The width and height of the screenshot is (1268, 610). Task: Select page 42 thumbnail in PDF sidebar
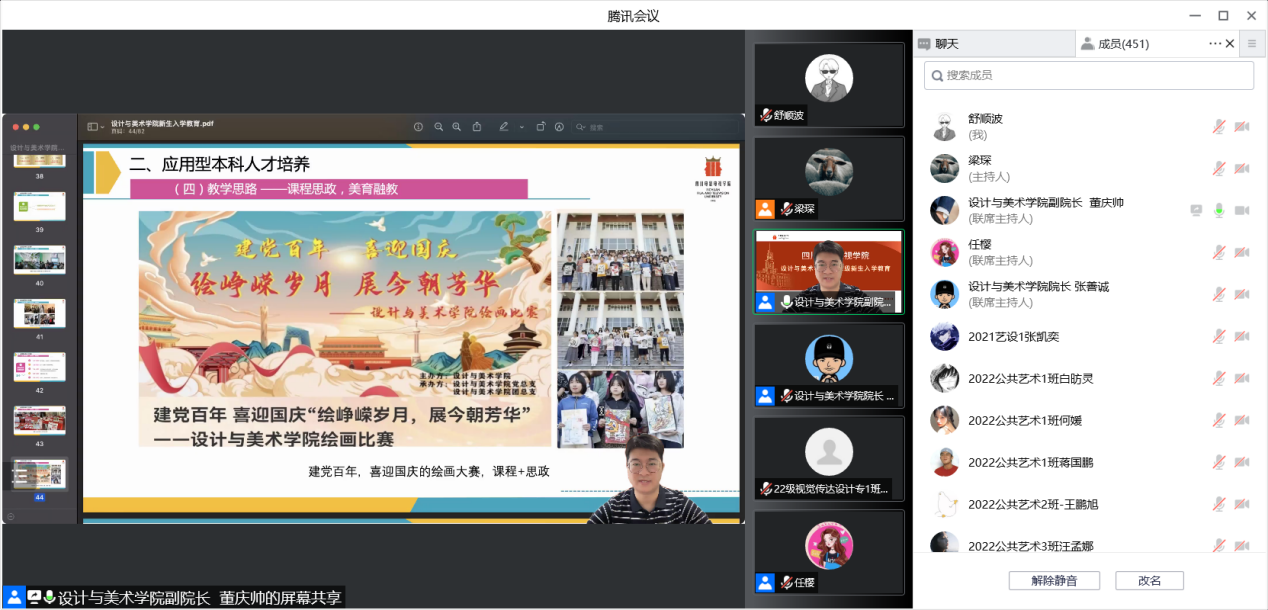click(40, 367)
